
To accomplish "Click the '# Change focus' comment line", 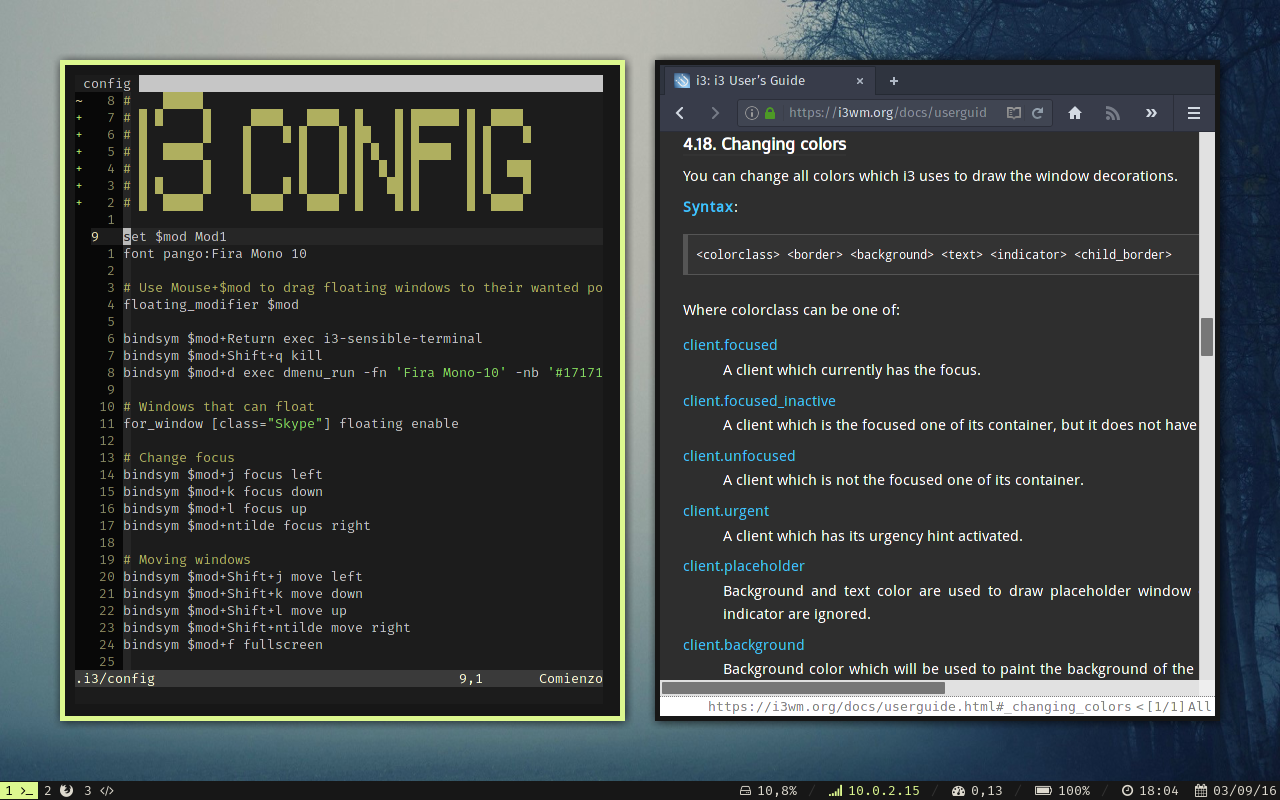I will (x=179, y=458).
